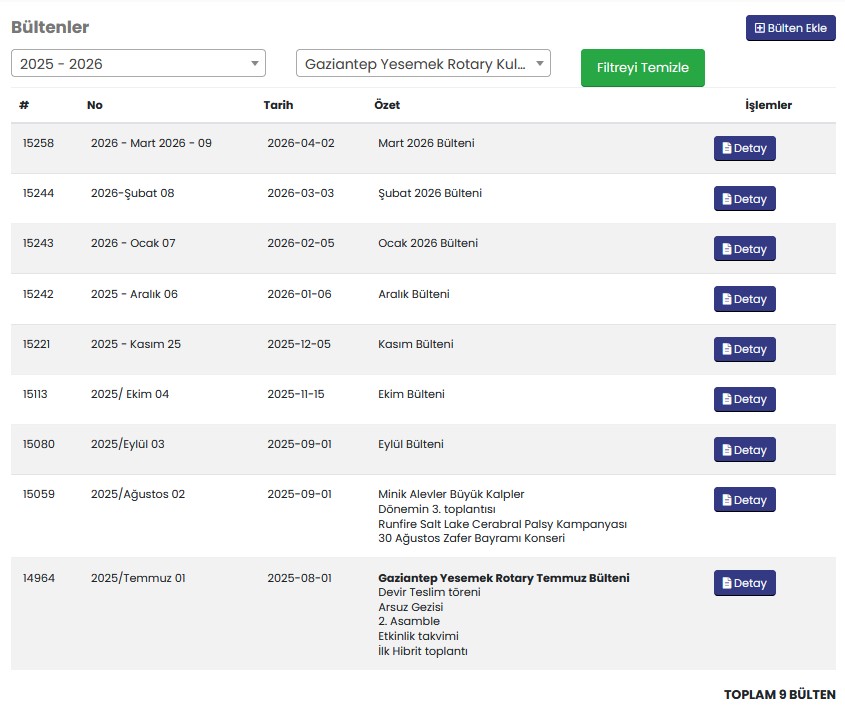Viewport: 845px width, 706px height.
Task: Open Ekim Bülteni Detay button
Action: (744, 399)
